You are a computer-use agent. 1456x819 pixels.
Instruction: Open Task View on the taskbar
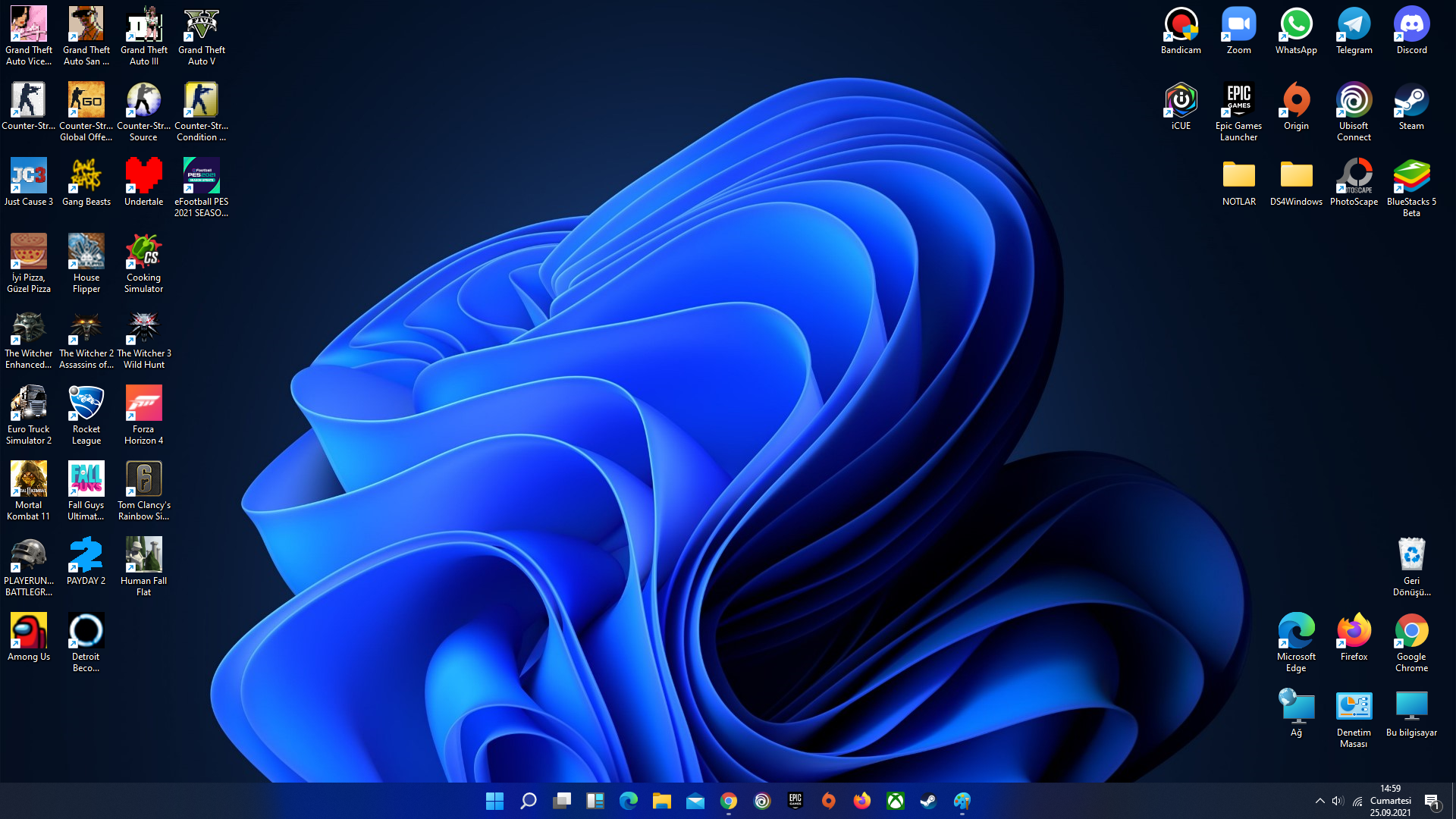tap(562, 801)
